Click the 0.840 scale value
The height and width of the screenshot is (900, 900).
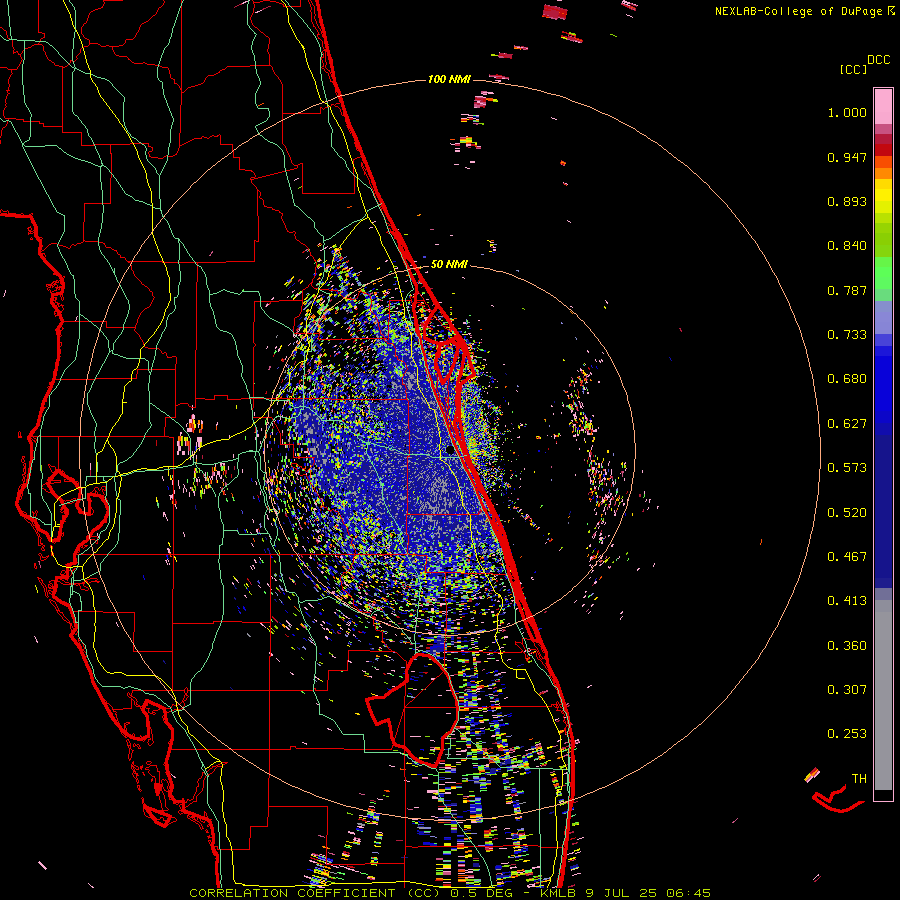tap(847, 246)
